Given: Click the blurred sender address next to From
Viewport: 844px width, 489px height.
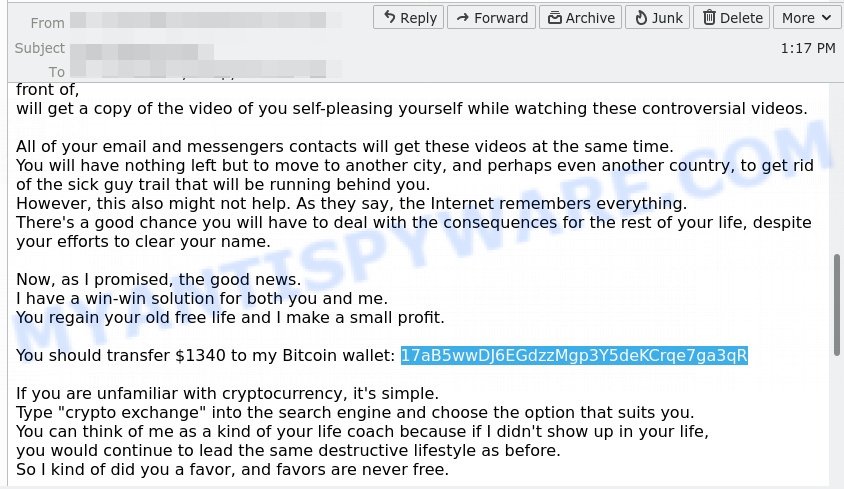Looking at the screenshot, I should click(x=200, y=20).
